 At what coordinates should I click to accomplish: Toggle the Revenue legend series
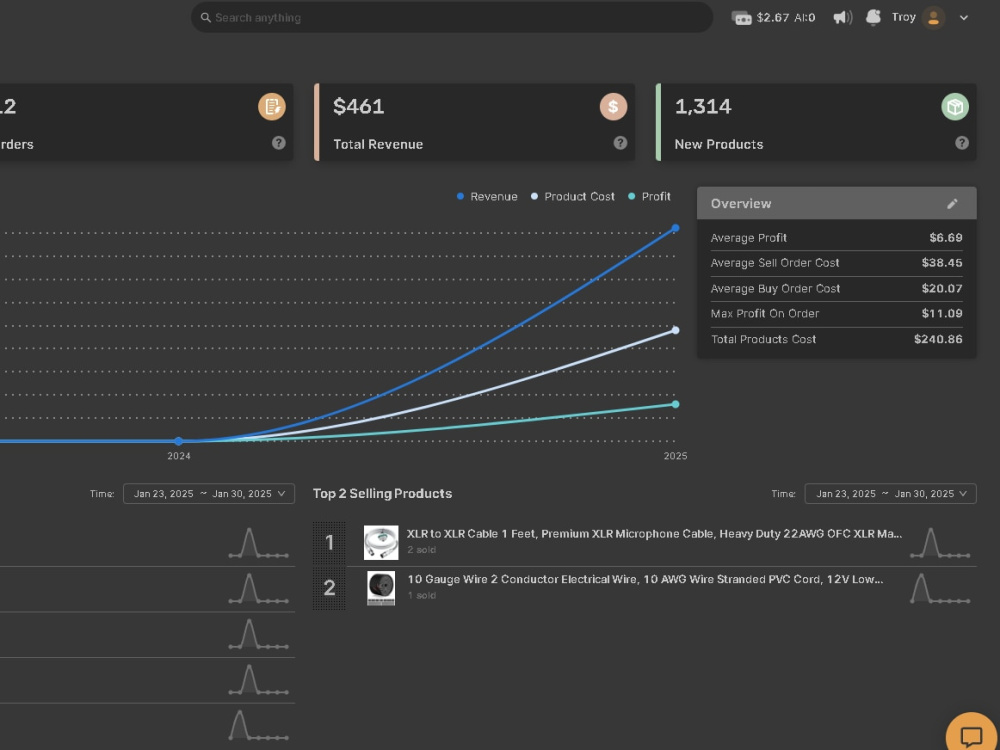[487, 196]
